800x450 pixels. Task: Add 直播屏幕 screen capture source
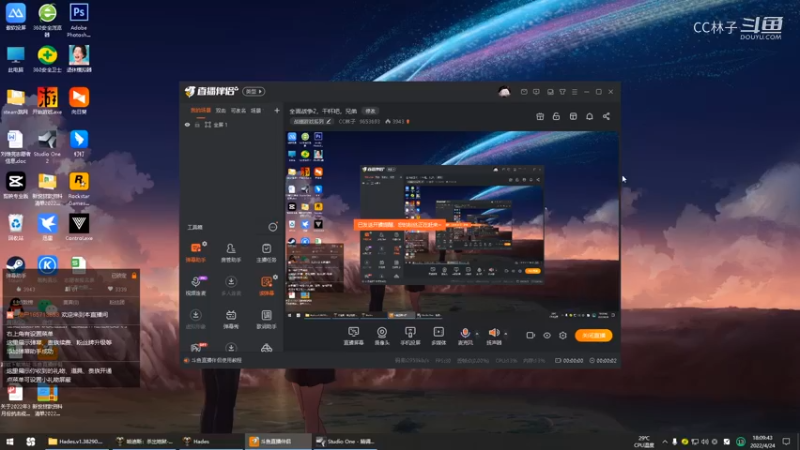tap(354, 336)
